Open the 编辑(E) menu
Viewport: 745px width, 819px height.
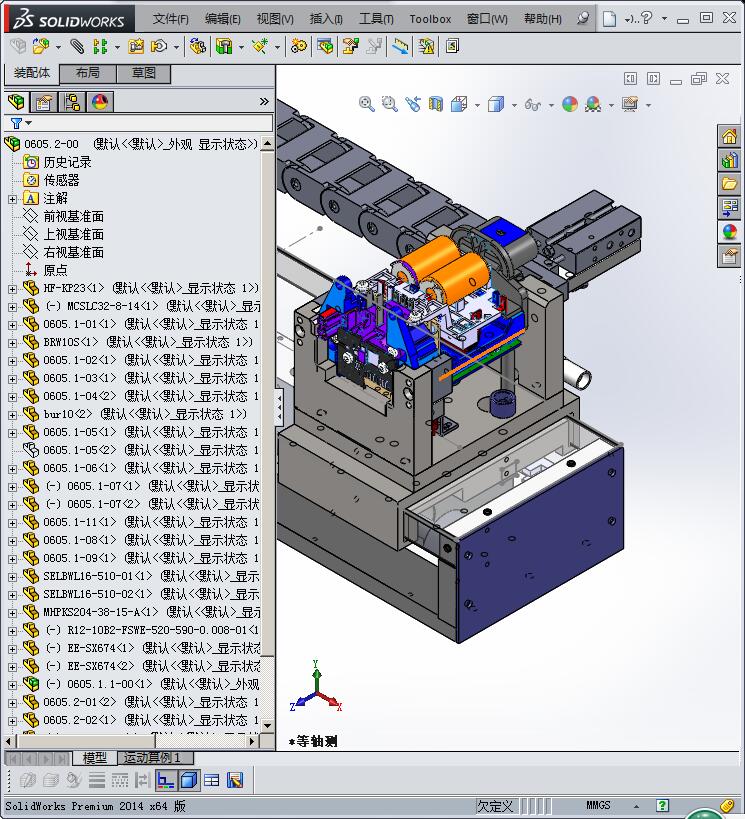223,19
